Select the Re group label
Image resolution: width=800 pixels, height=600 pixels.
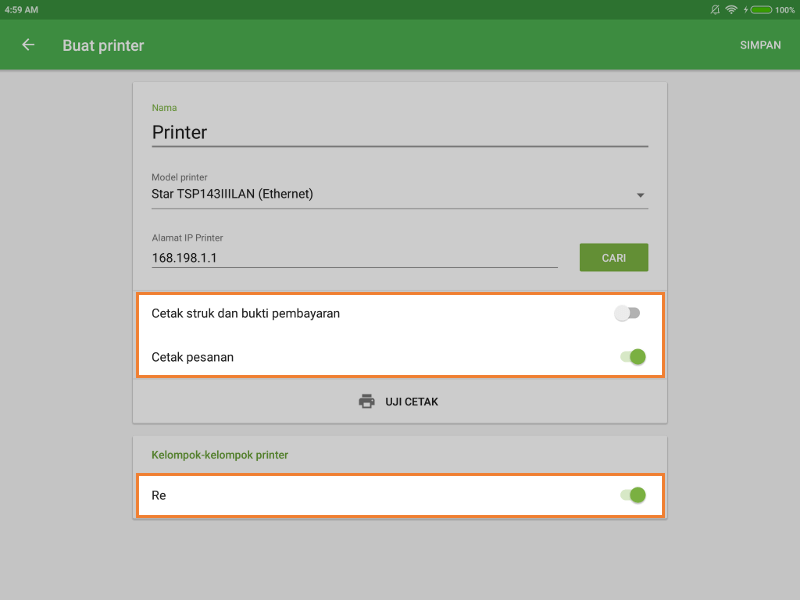(x=159, y=495)
